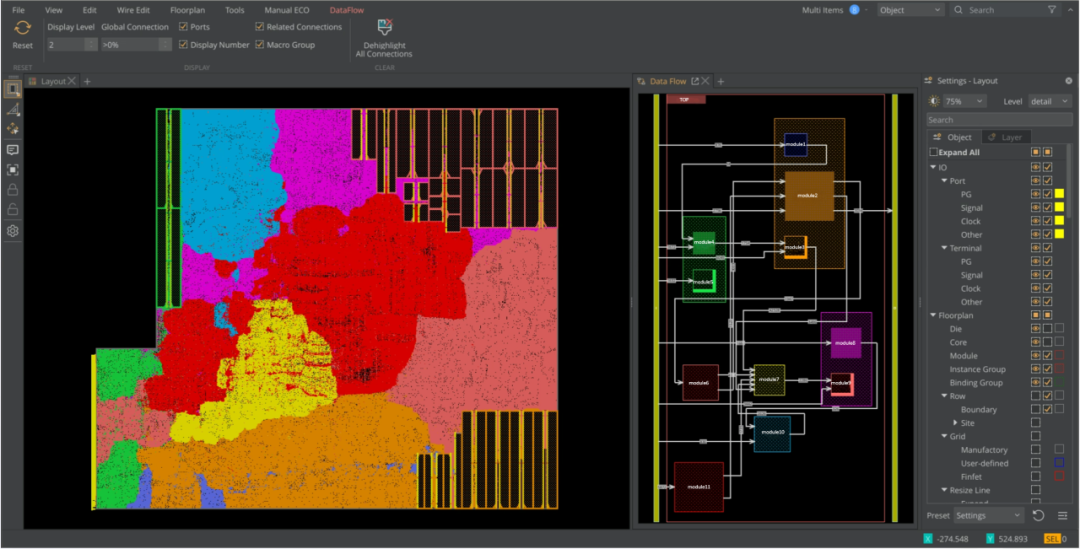
Task: Open the Level detail dropdown
Action: (1050, 101)
